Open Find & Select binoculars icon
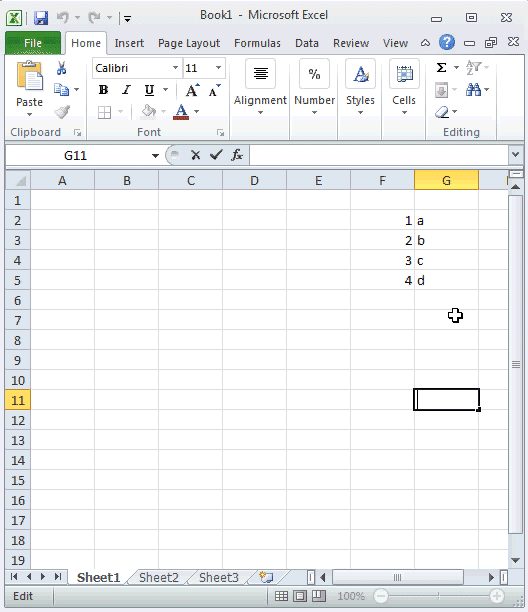Viewport: 528px width, 612px height. 473,90
